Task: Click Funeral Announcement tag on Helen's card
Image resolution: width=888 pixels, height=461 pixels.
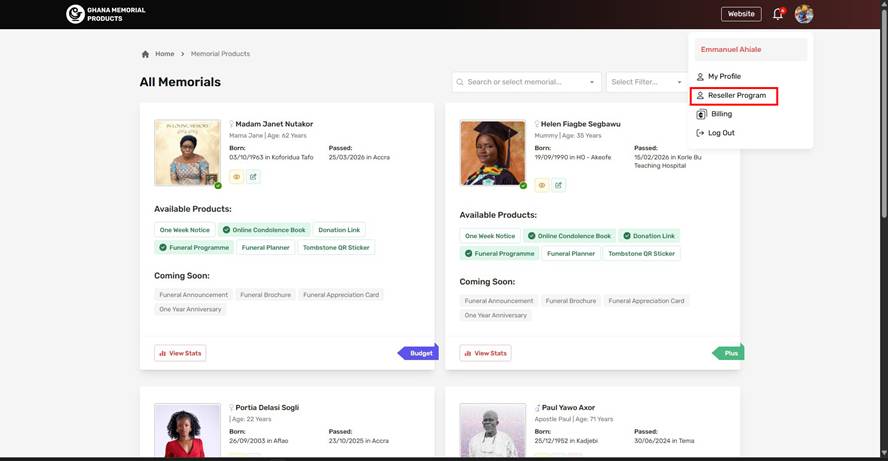Action: pos(499,301)
